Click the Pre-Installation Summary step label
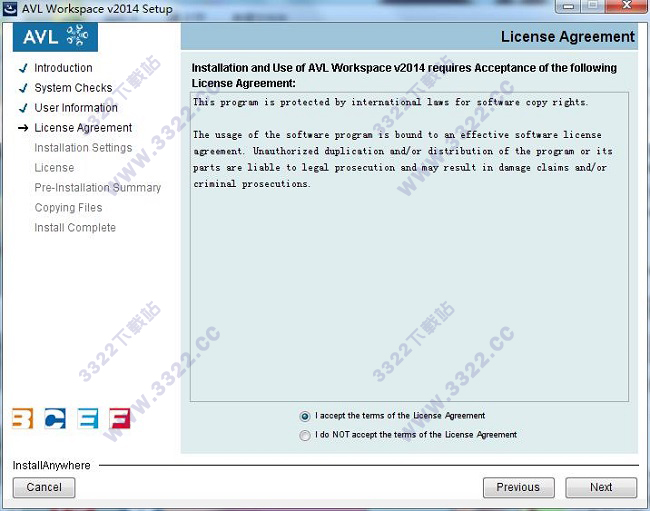The height and width of the screenshot is (511, 650). [x=97, y=188]
